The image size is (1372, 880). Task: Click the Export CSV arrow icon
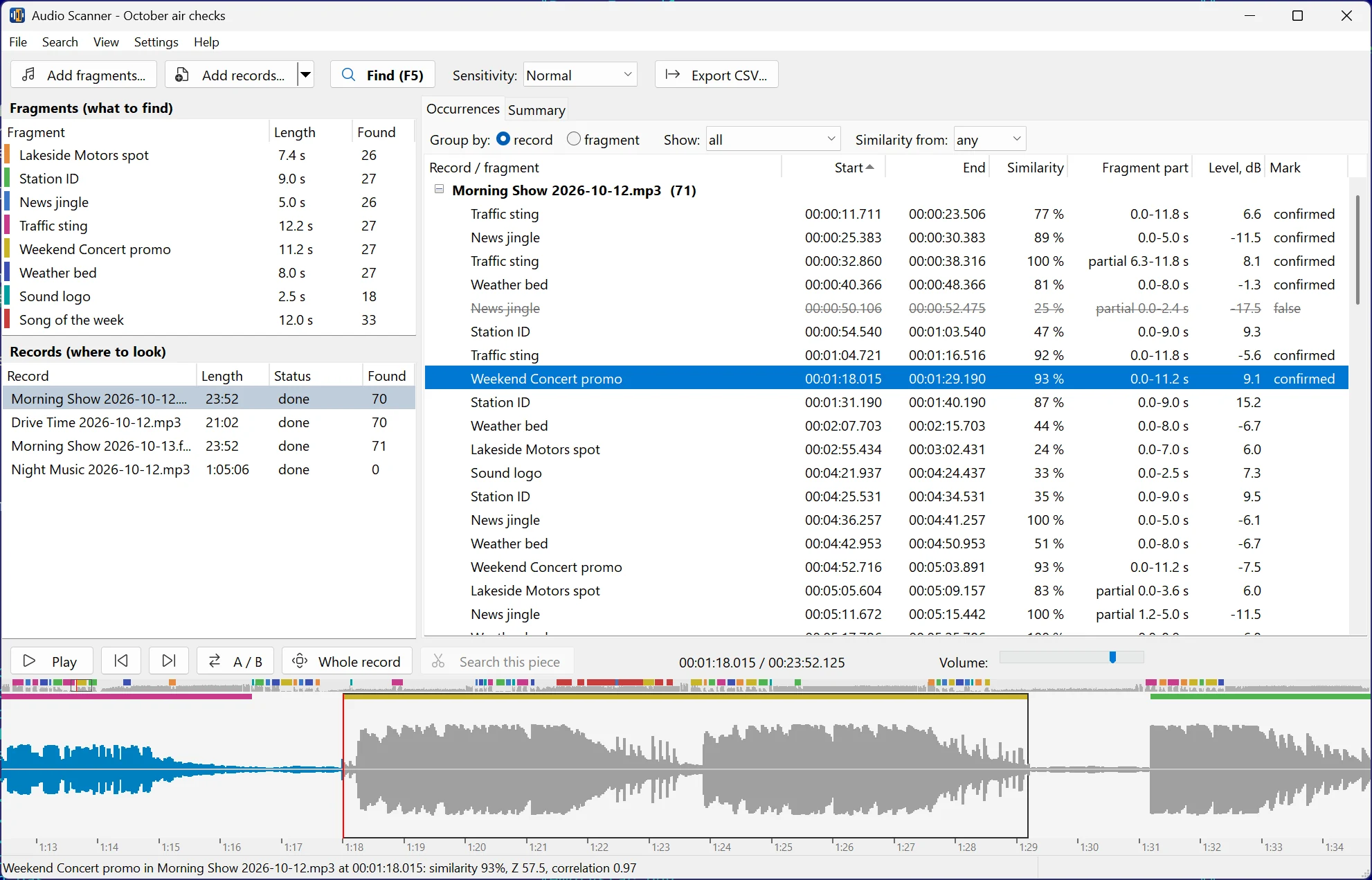673,75
